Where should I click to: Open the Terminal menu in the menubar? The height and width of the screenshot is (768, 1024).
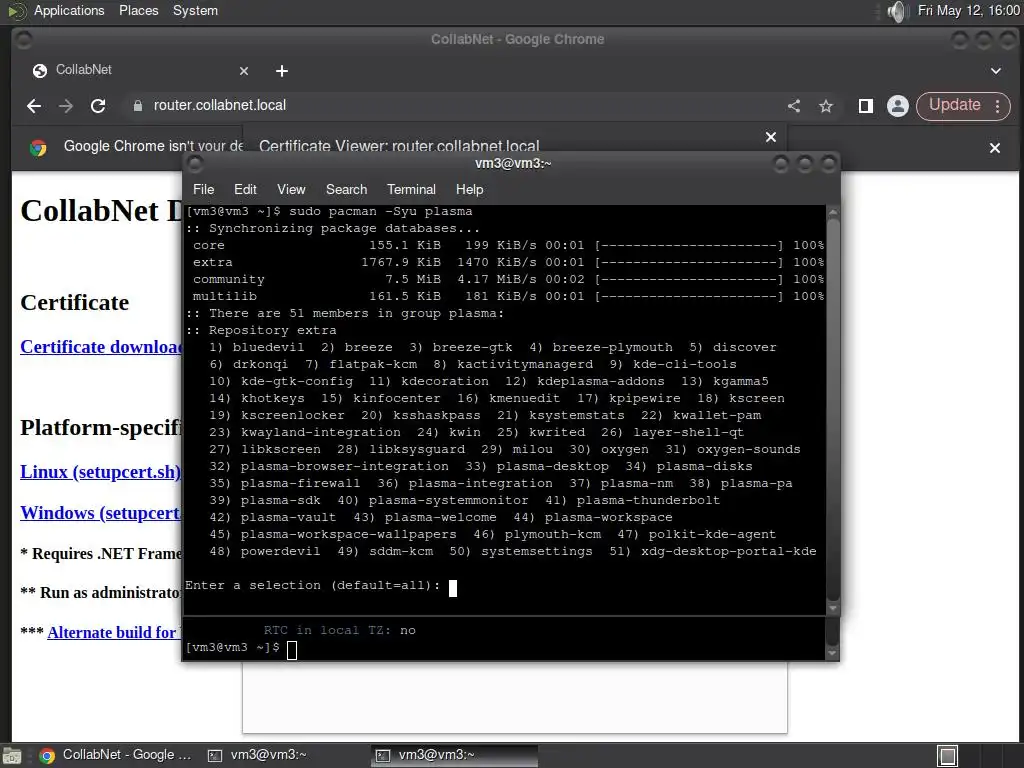pos(411,189)
